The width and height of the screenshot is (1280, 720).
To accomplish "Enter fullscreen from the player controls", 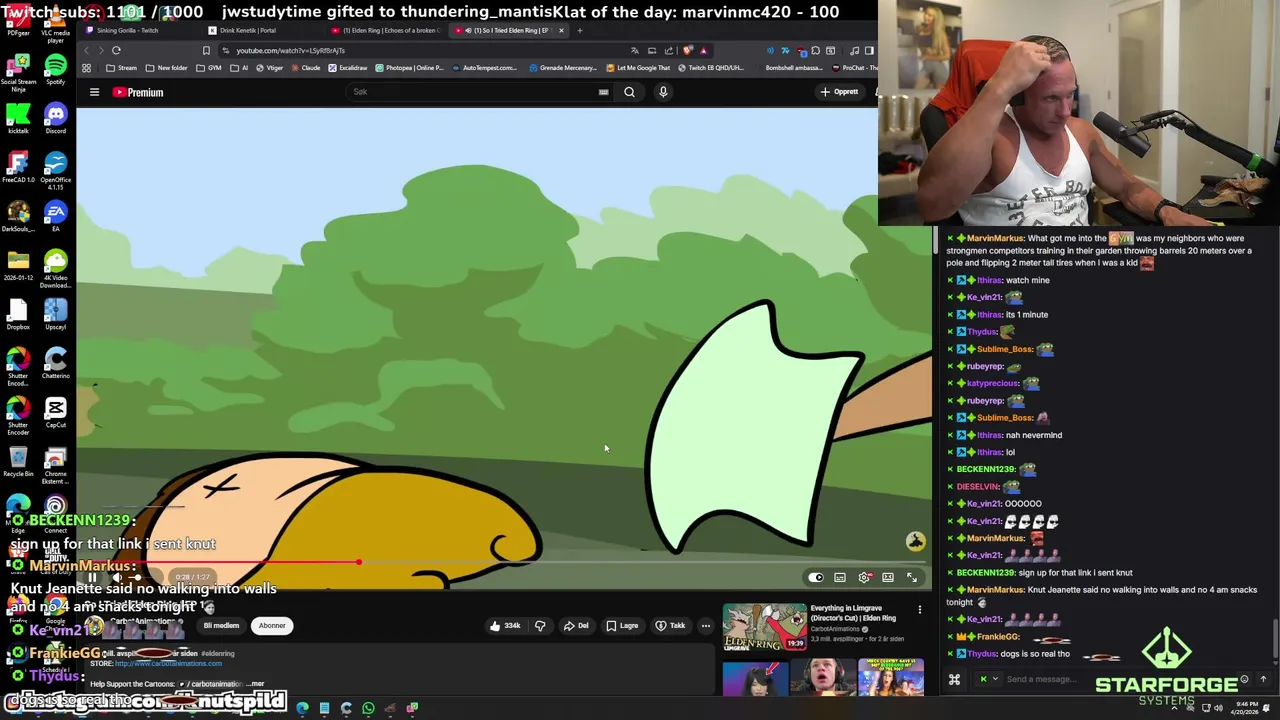I will click(x=912, y=577).
